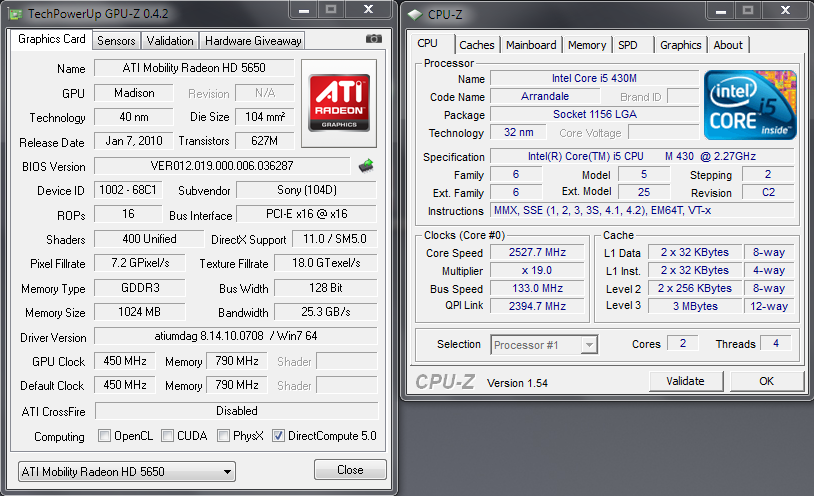Click the Bus Interface value PCI-E x16 @ x16
This screenshot has height=496, width=814.
click(x=307, y=214)
